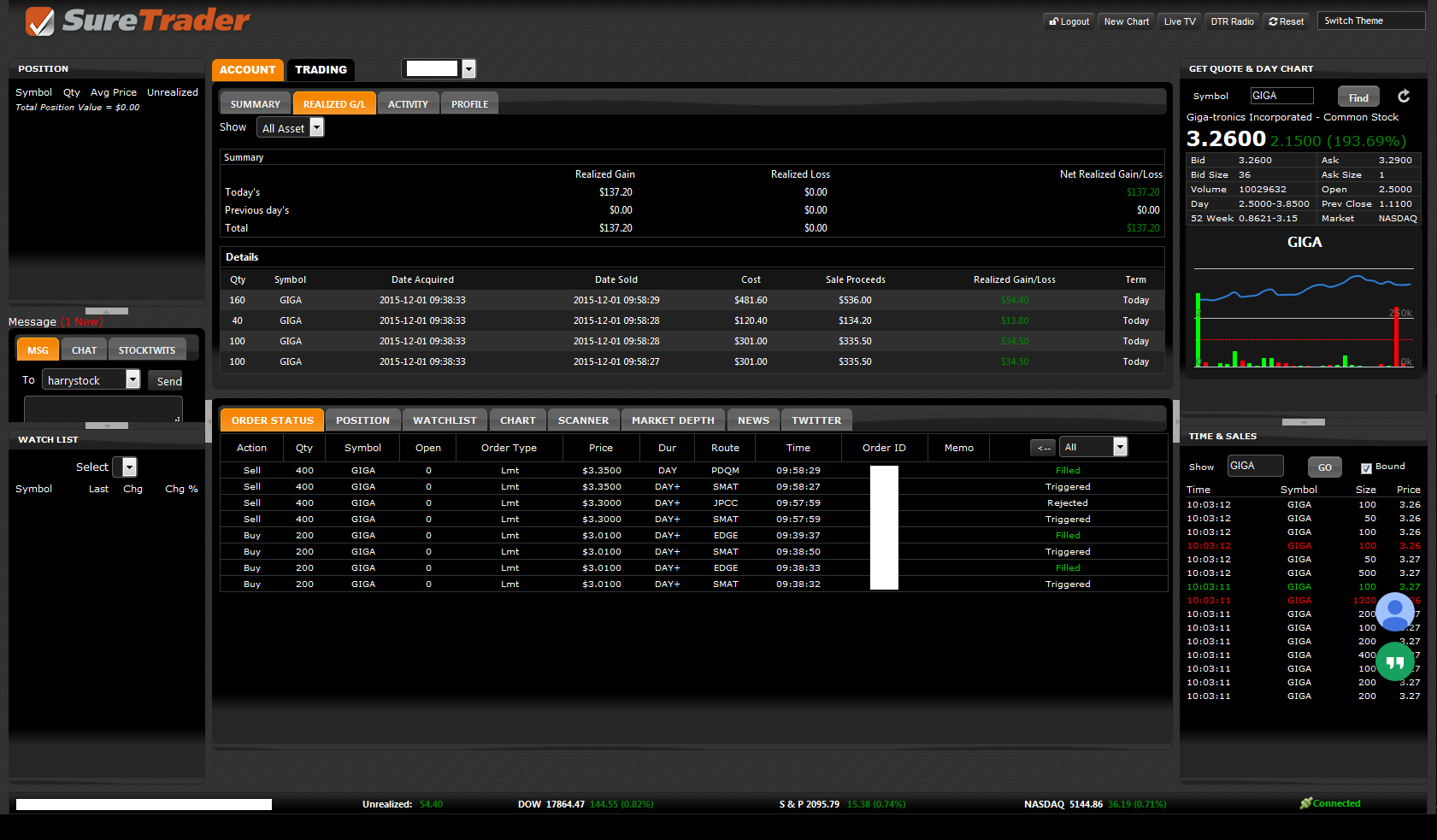
Task: Select the Buy order row at 09:39:37
Action: point(693,536)
